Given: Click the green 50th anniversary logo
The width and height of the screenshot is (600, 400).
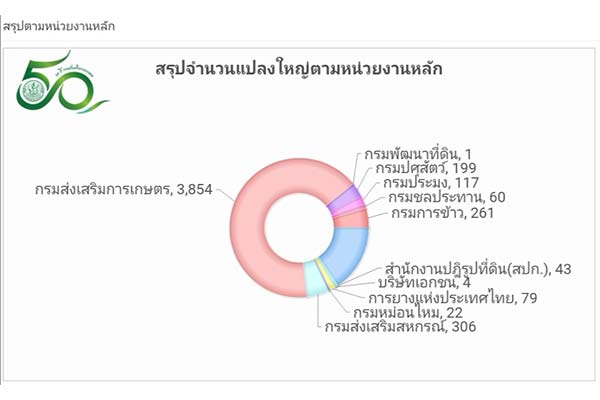Looking at the screenshot, I should click(x=61, y=82).
